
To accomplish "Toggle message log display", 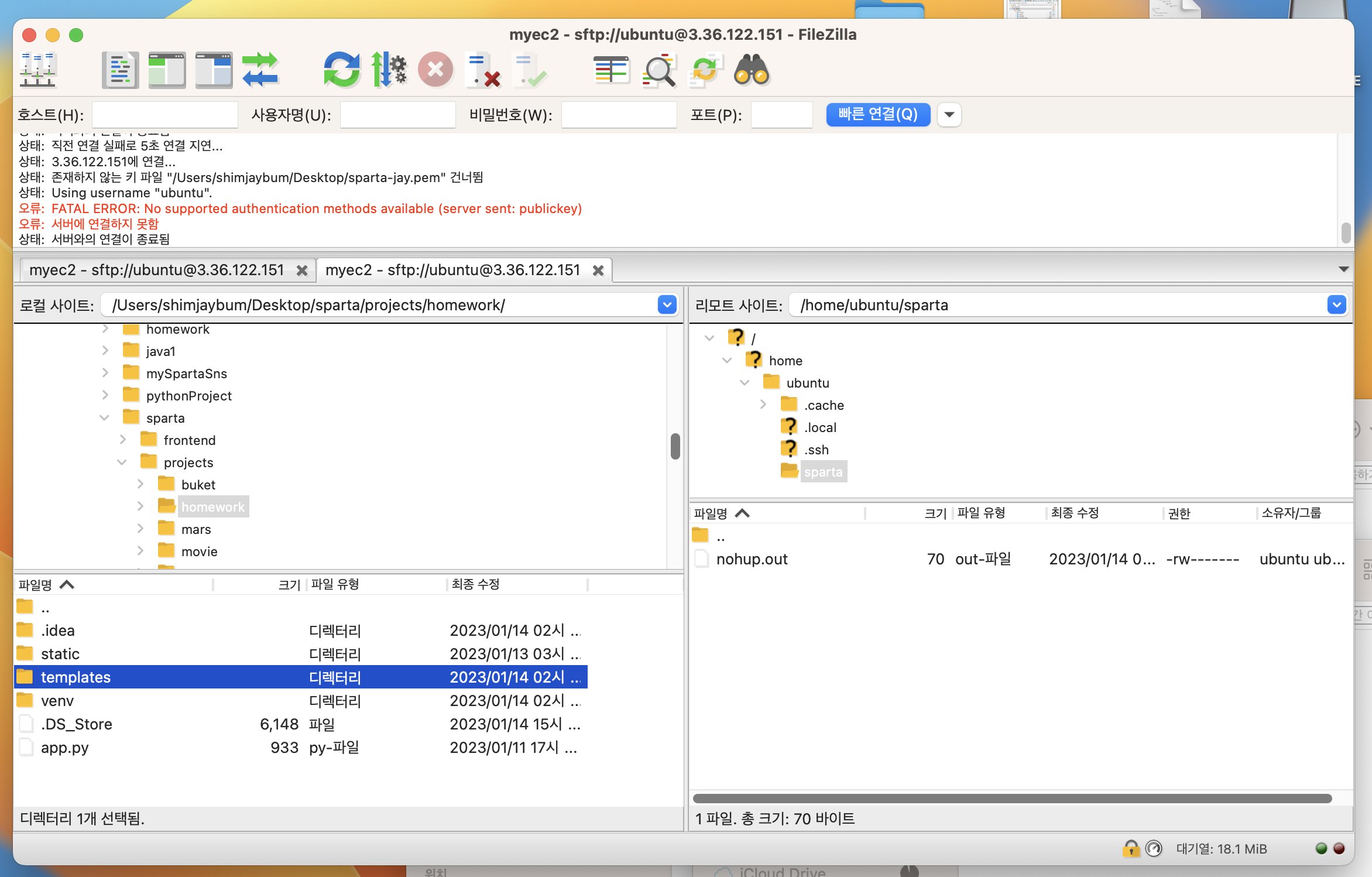I will [120, 70].
